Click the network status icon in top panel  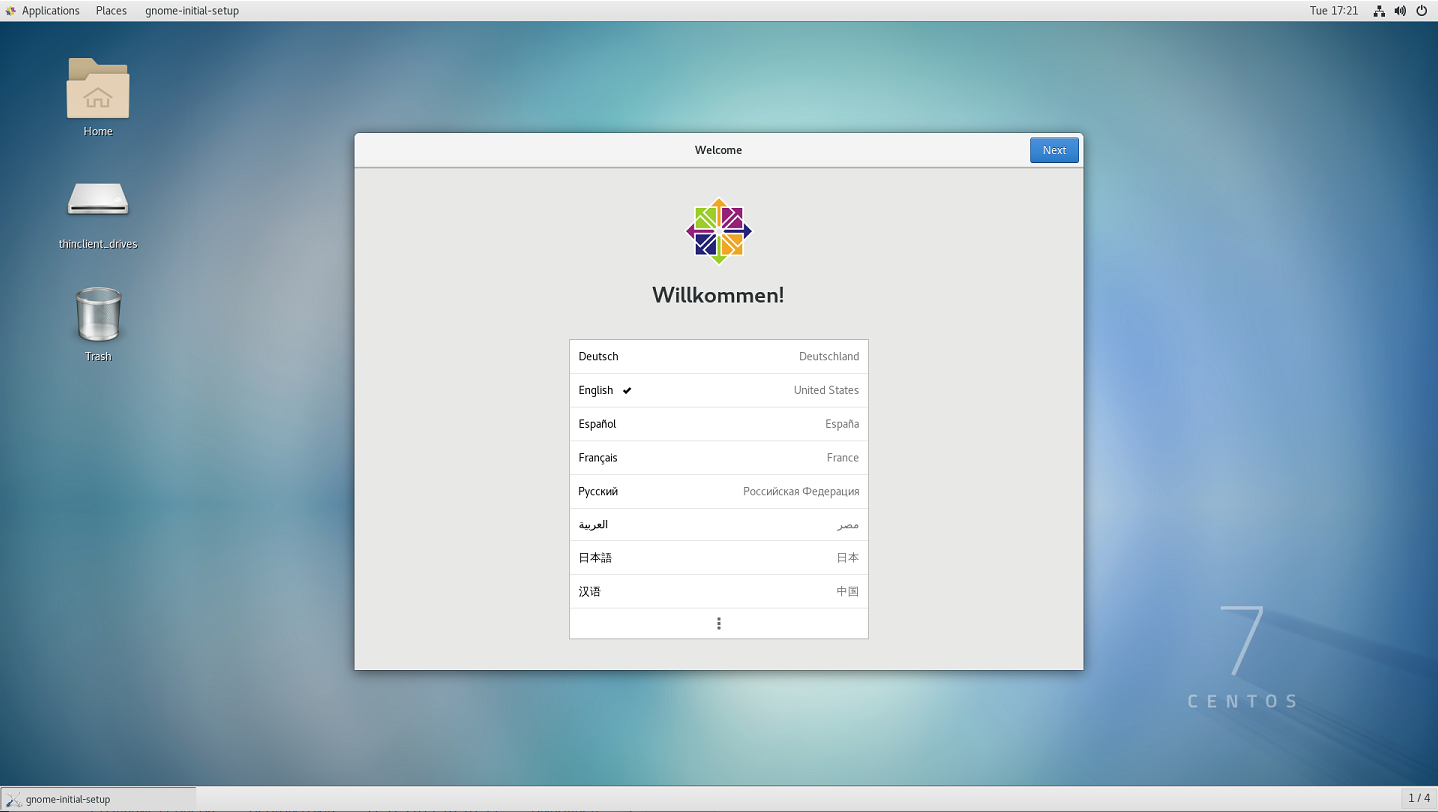[x=1379, y=11]
